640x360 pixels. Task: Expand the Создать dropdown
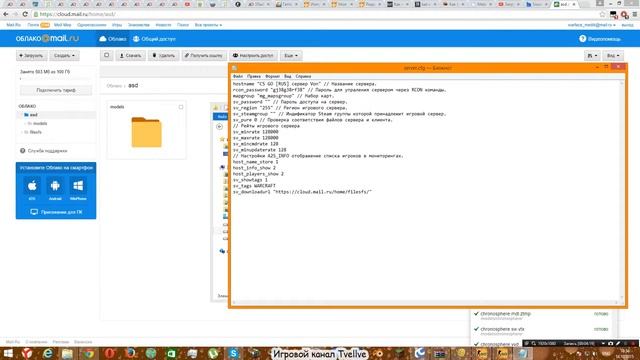64,56
